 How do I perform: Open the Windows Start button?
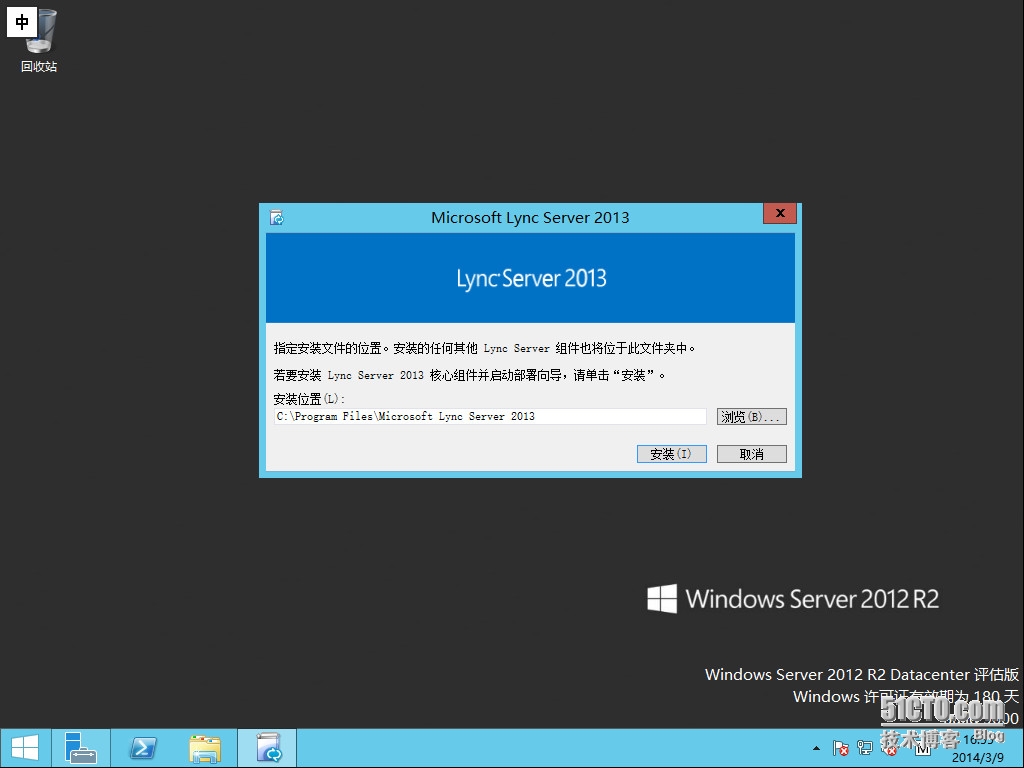(x=25, y=748)
